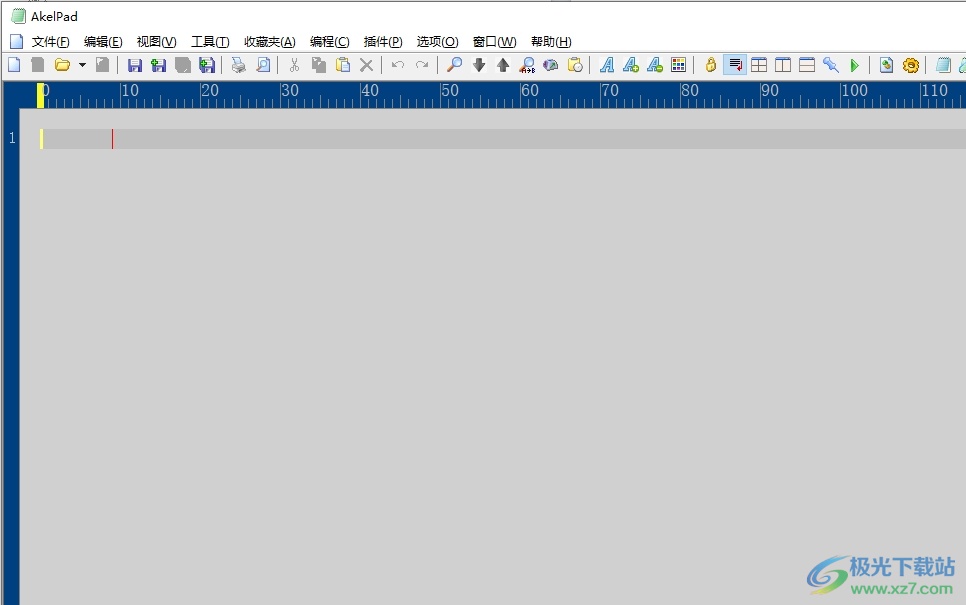Click Save As floppy with green plus
The height and width of the screenshot is (605, 966).
point(158,65)
